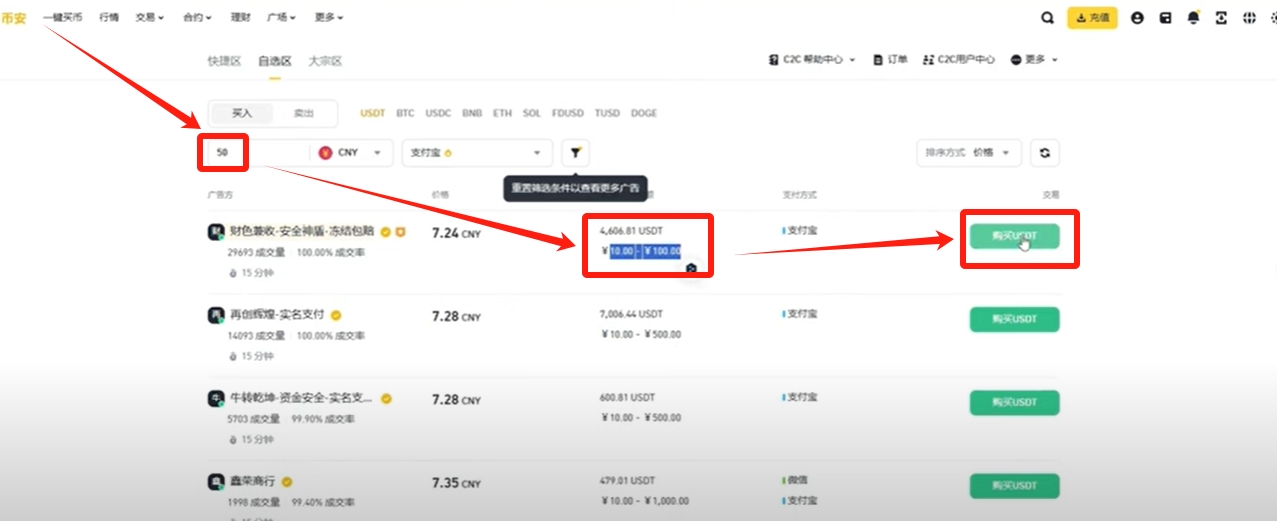The width and height of the screenshot is (1277, 521).
Task: Open the search magnifier icon
Action: (x=1047, y=18)
